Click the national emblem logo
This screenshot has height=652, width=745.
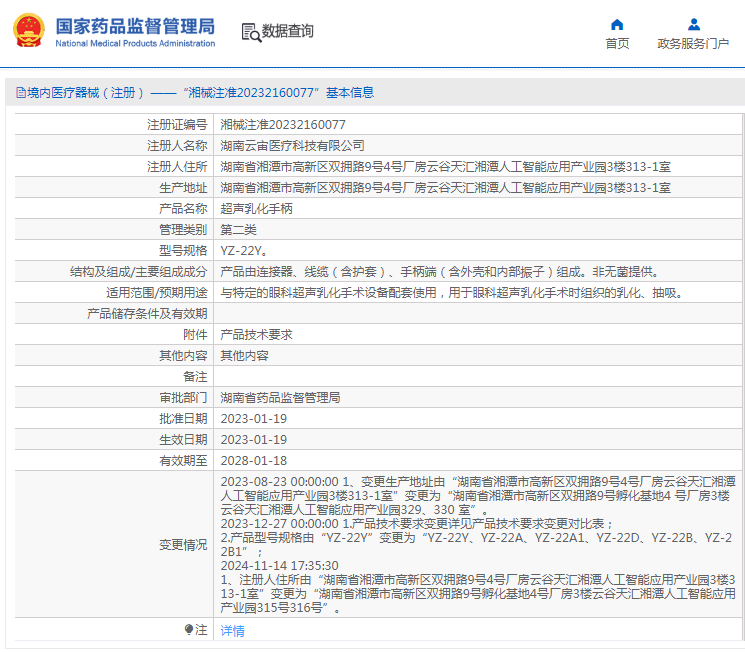tap(29, 30)
